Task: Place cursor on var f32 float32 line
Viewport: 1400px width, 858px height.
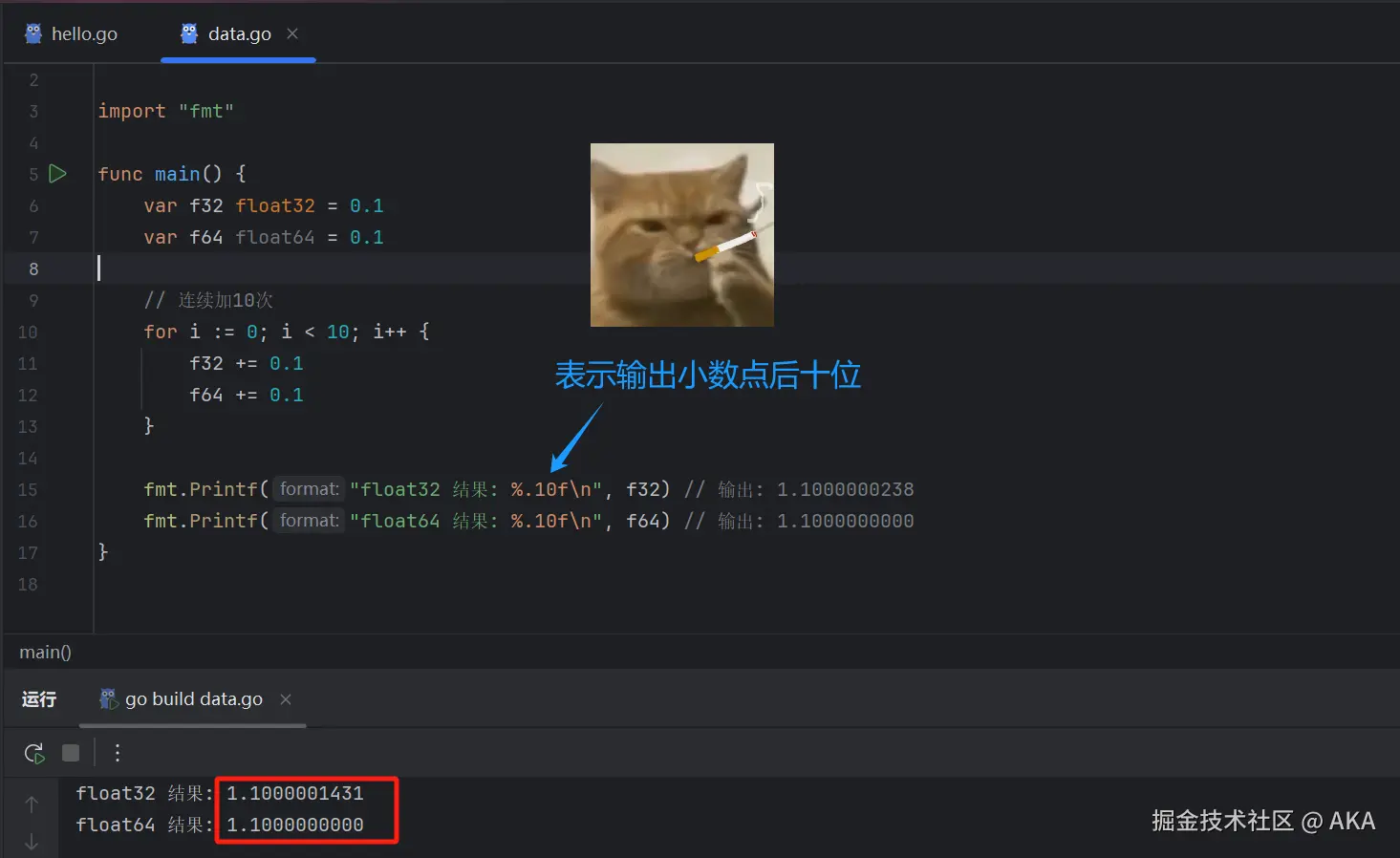Action: tap(264, 205)
